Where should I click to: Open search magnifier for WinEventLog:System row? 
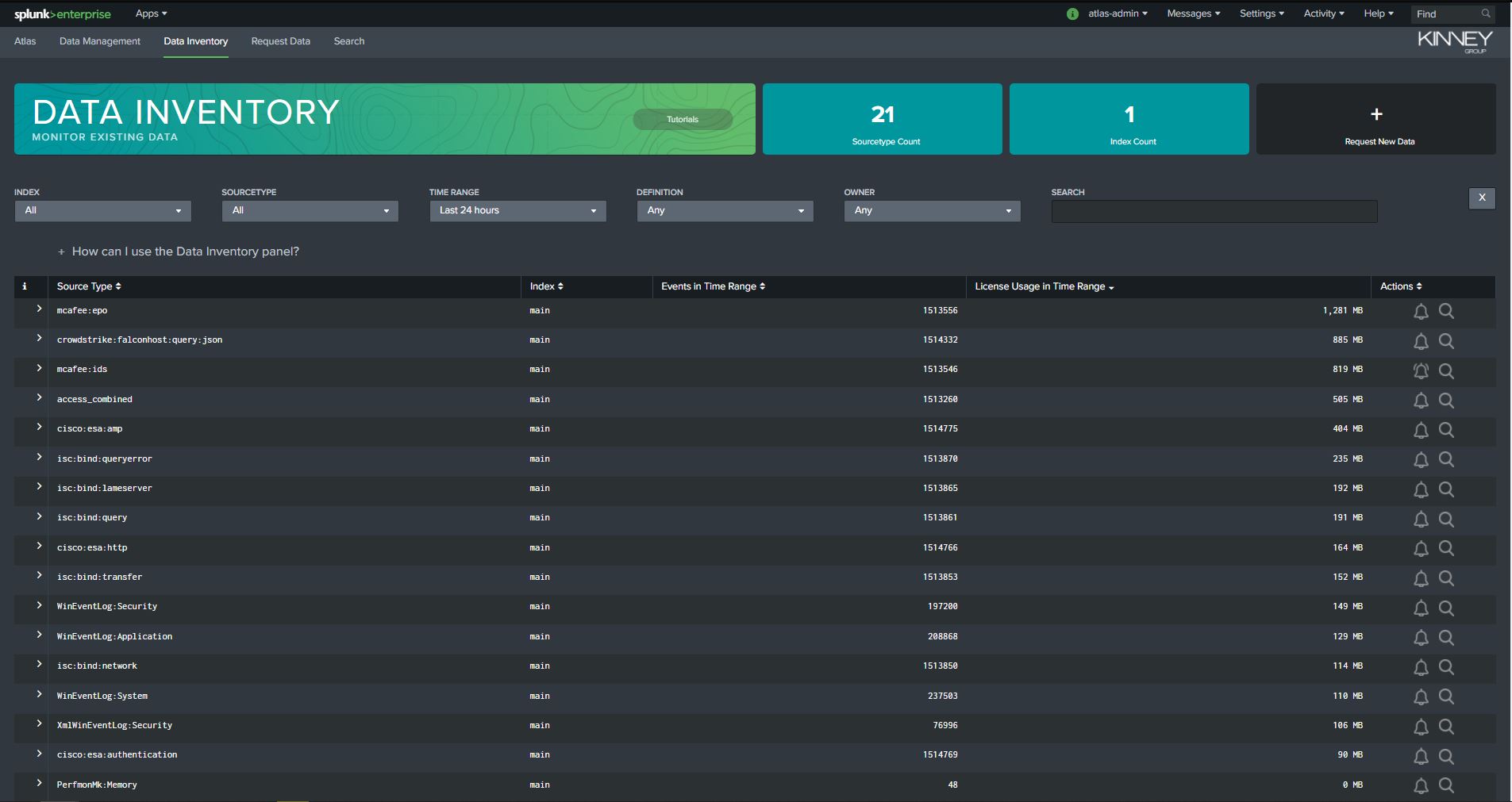point(1446,697)
